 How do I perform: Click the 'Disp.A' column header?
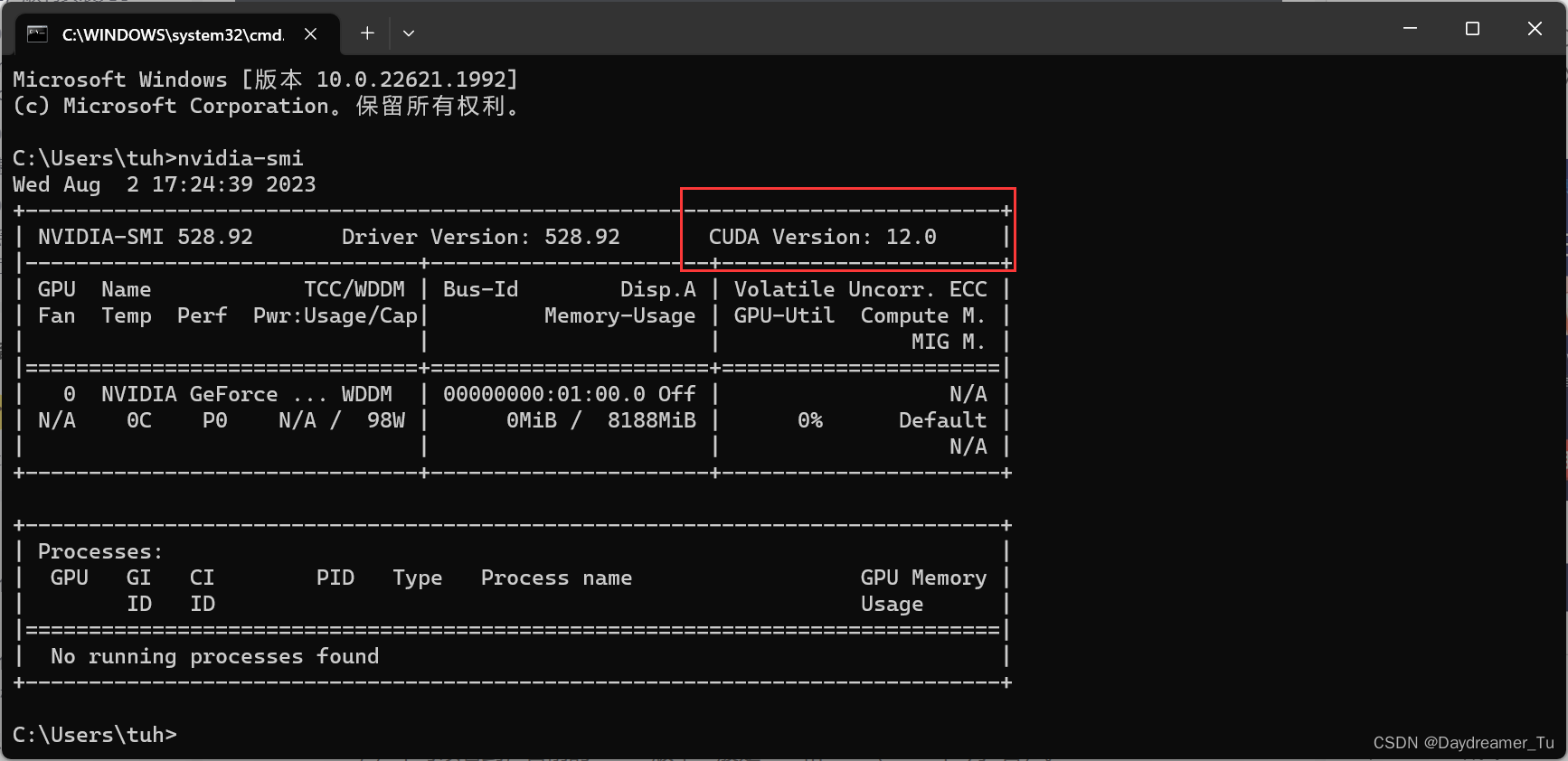tap(658, 289)
